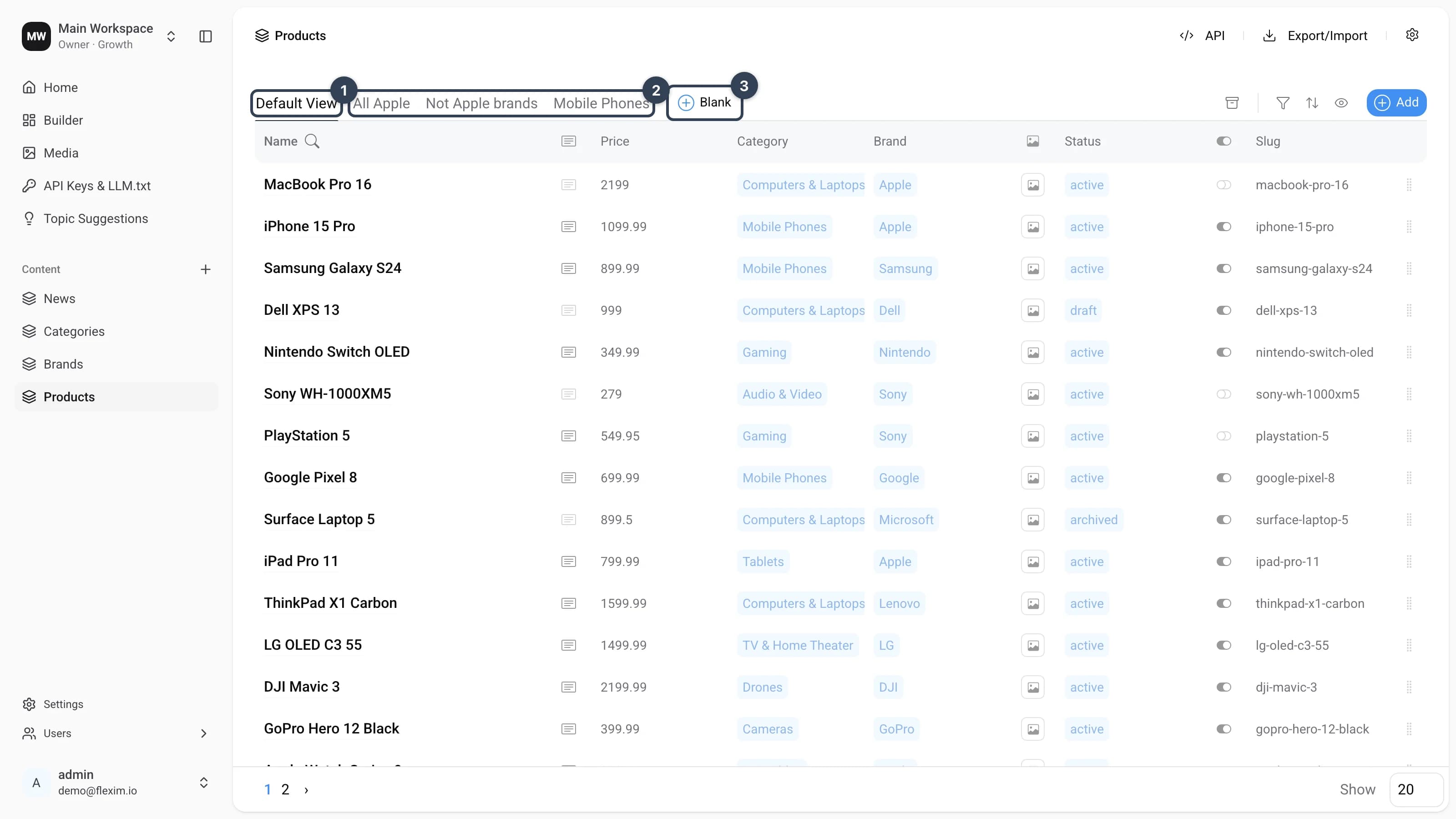
Task: Click the blue Add button
Action: pyautogui.click(x=1396, y=102)
